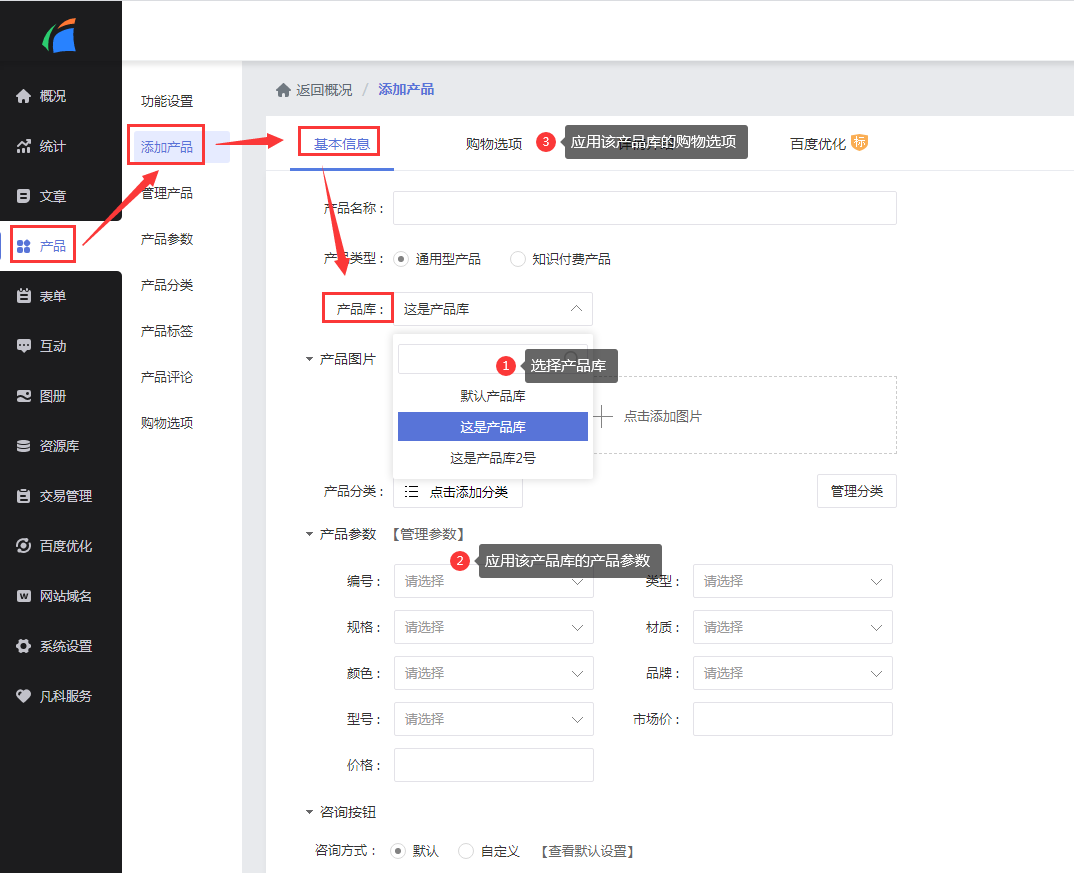This screenshot has width=1074, height=873.
Task: Open 购物选项 in the submenu
Action: (166, 423)
